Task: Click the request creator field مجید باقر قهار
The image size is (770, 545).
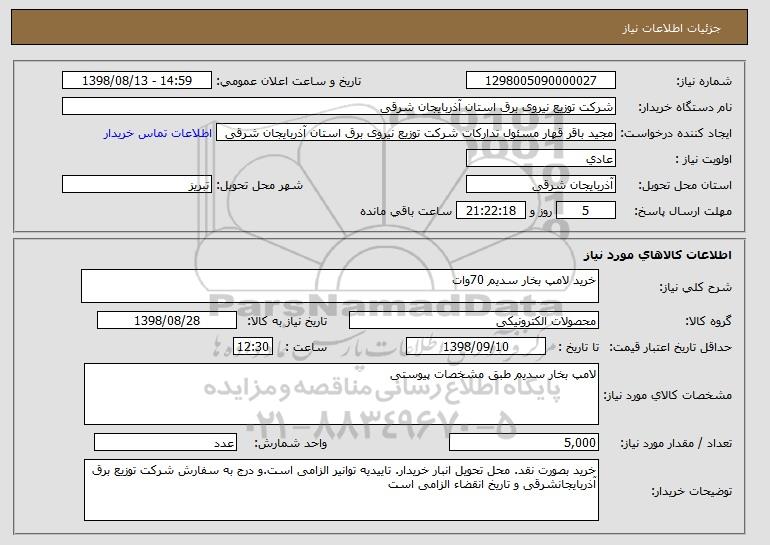Action: click(x=416, y=133)
